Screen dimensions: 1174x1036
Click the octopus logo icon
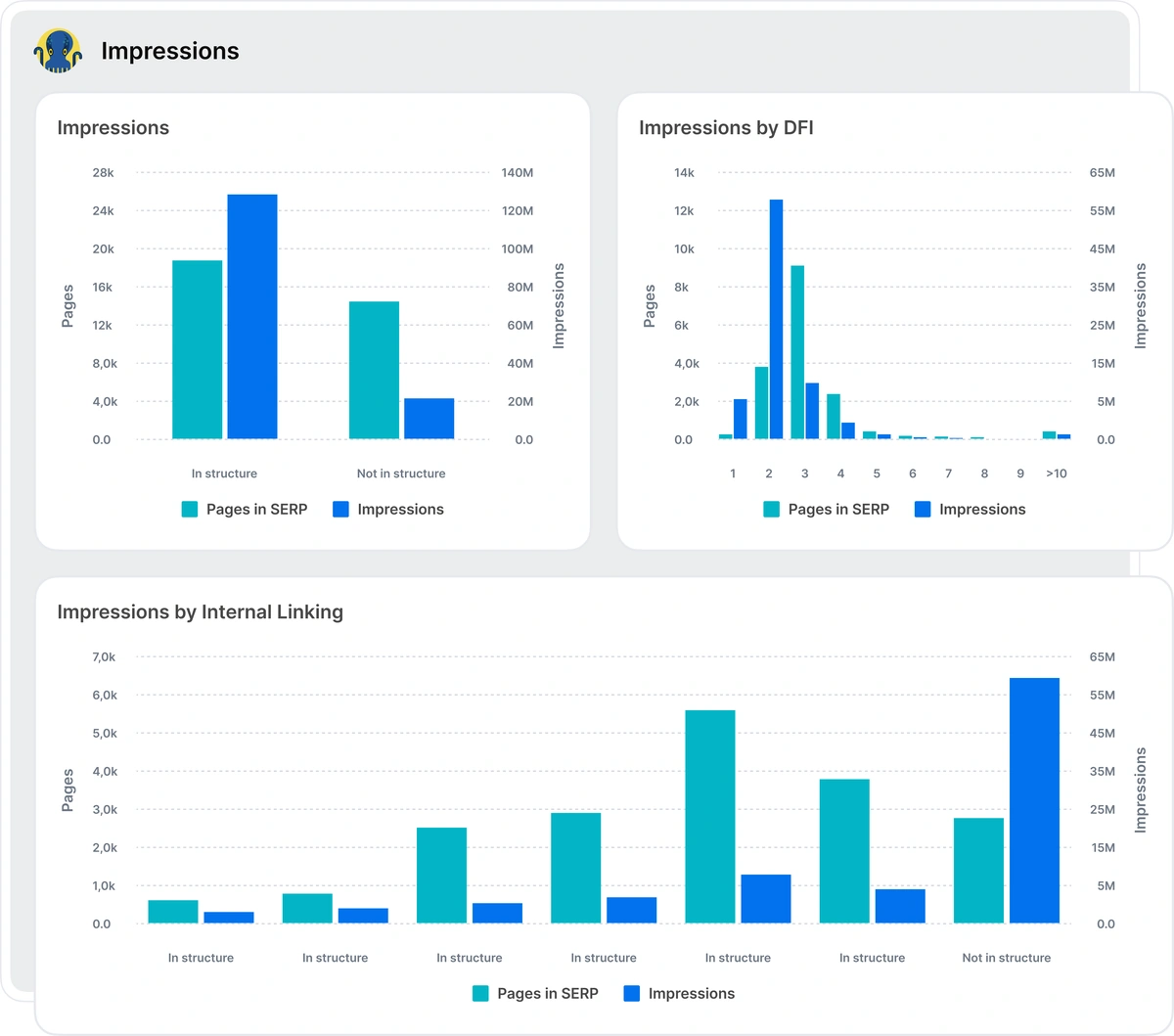(x=57, y=51)
